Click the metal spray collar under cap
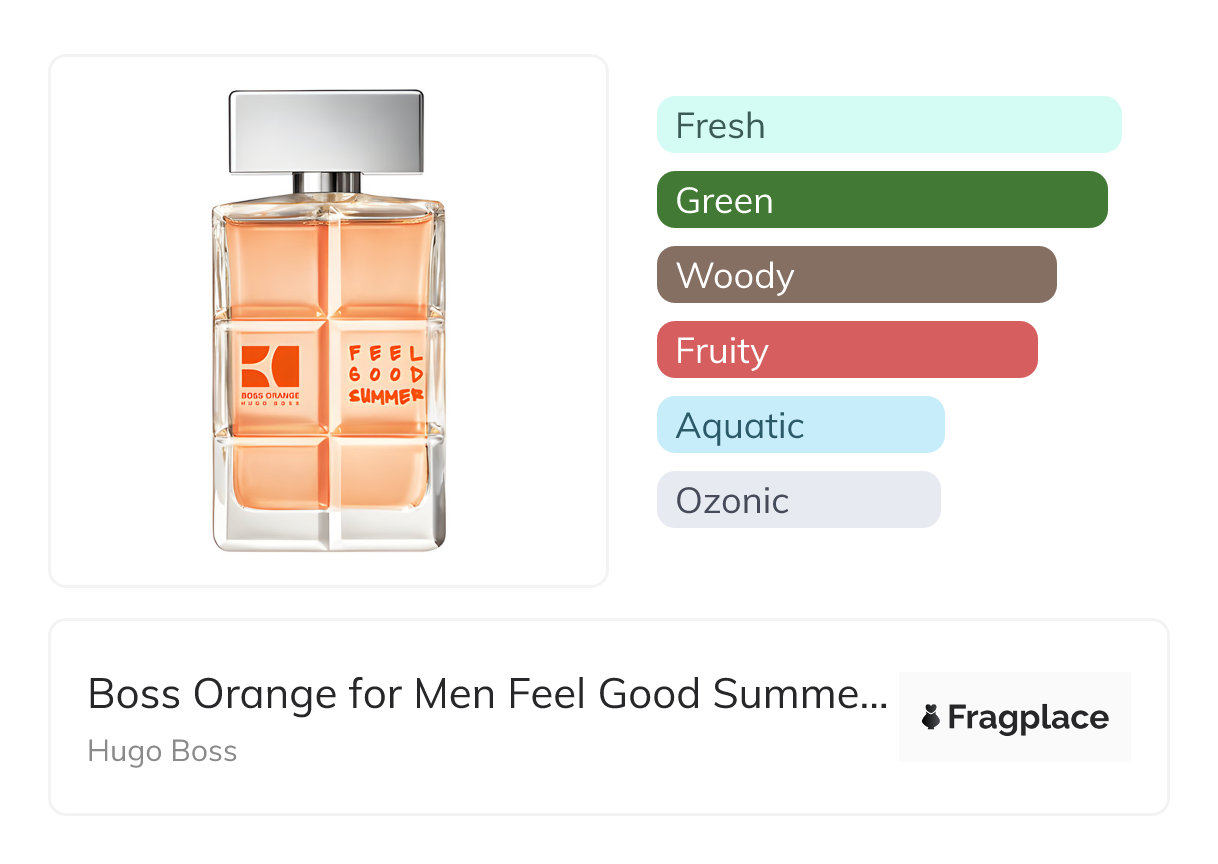This screenshot has height=864, width=1218. [x=327, y=182]
